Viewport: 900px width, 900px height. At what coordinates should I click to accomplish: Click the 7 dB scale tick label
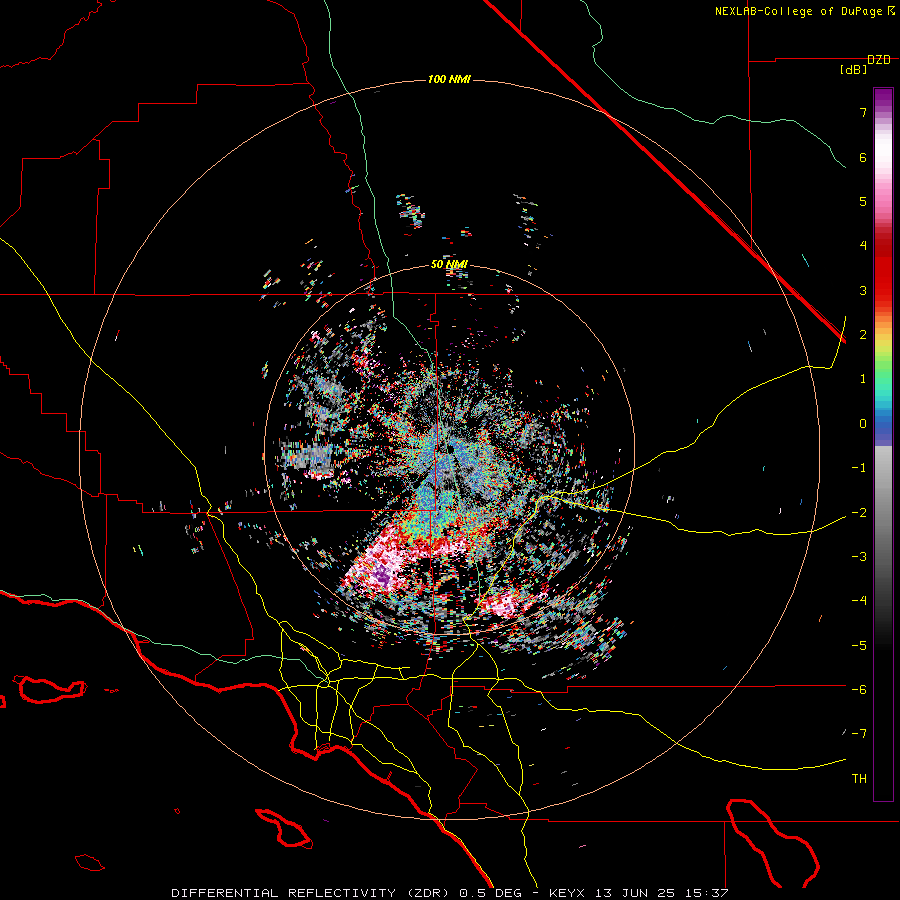863,112
